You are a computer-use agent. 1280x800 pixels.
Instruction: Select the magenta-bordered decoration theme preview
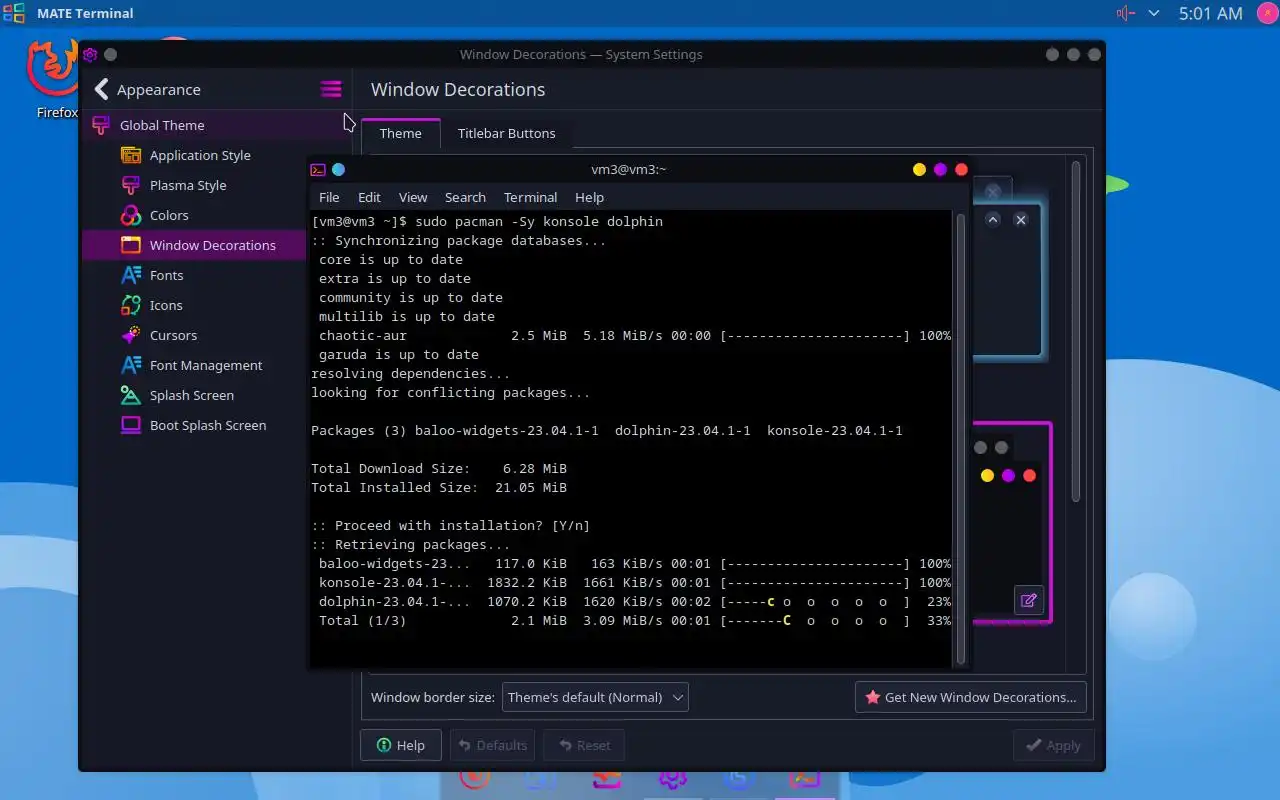[1011, 523]
